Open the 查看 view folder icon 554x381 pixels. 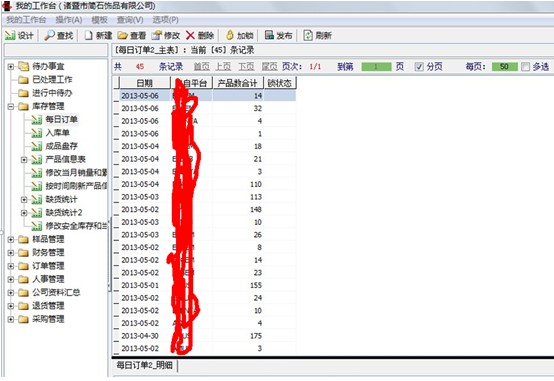click(123, 35)
